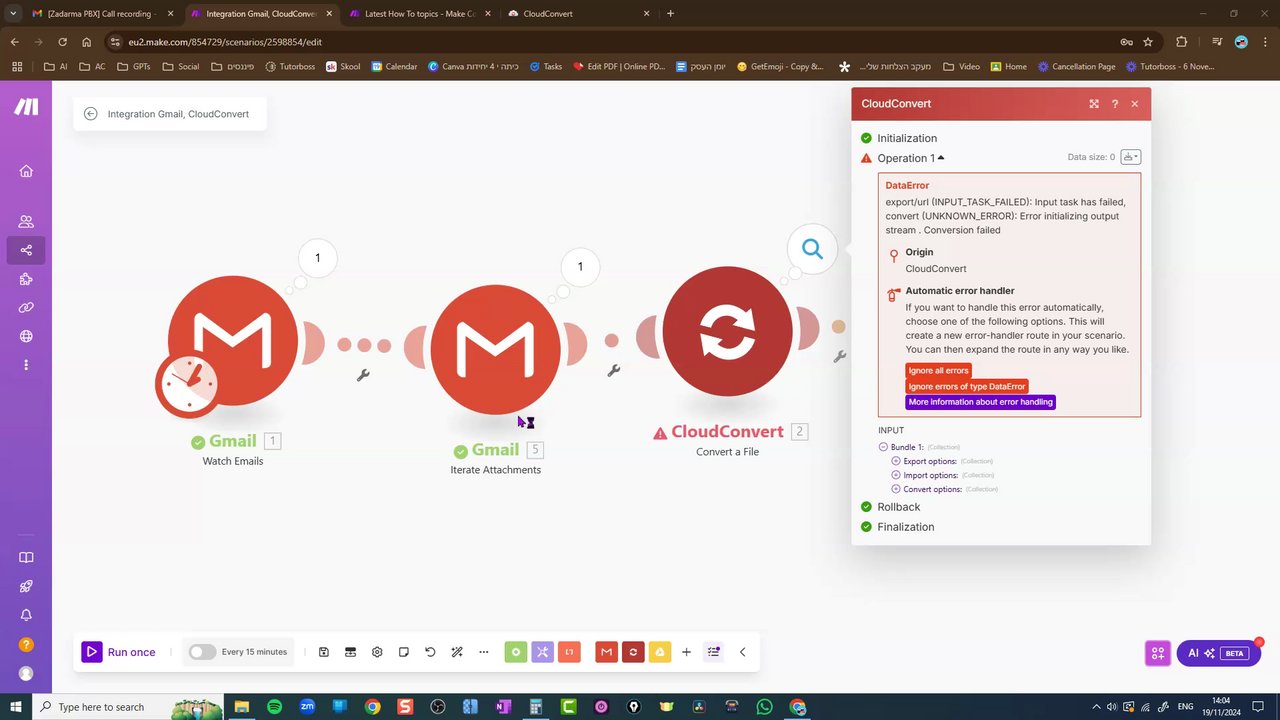Click the Make logo in the sidebar
Viewport: 1280px width, 720px height.
click(26, 107)
